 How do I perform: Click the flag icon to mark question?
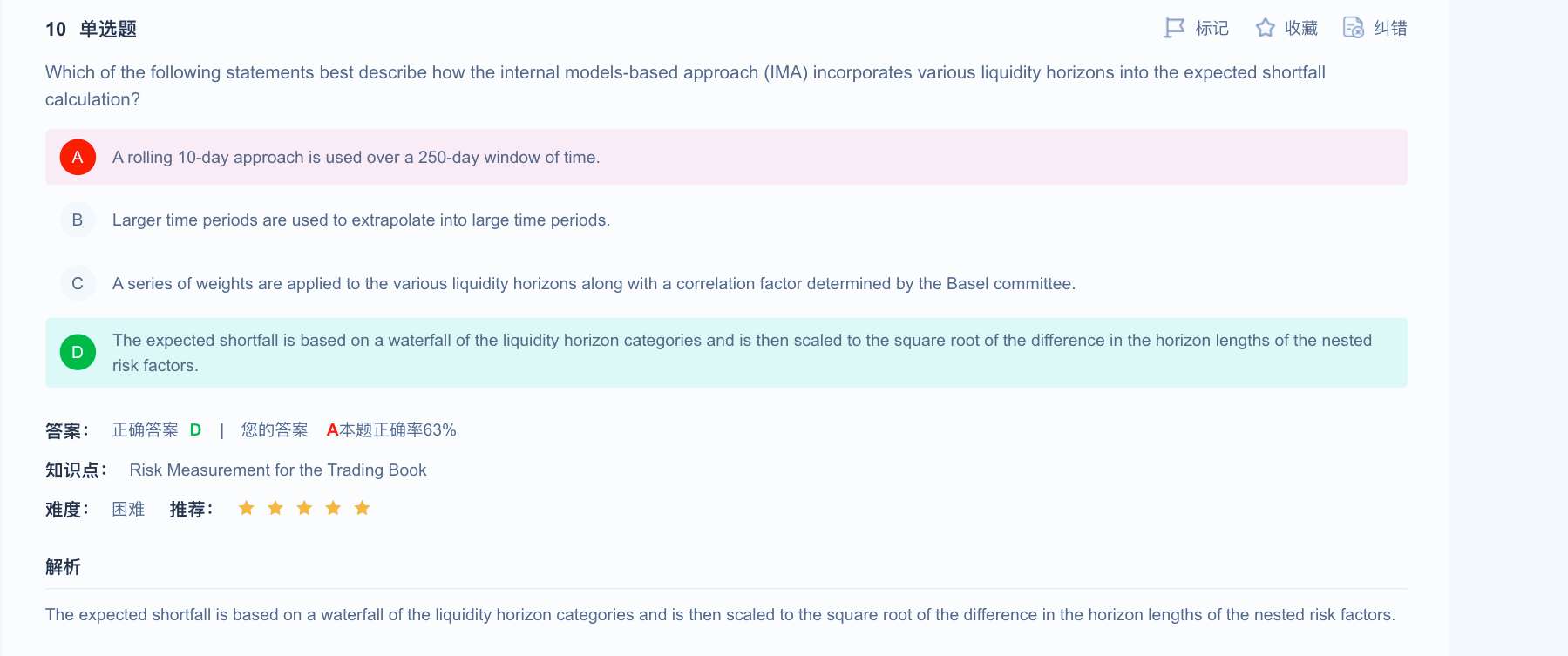pyautogui.click(x=1174, y=28)
